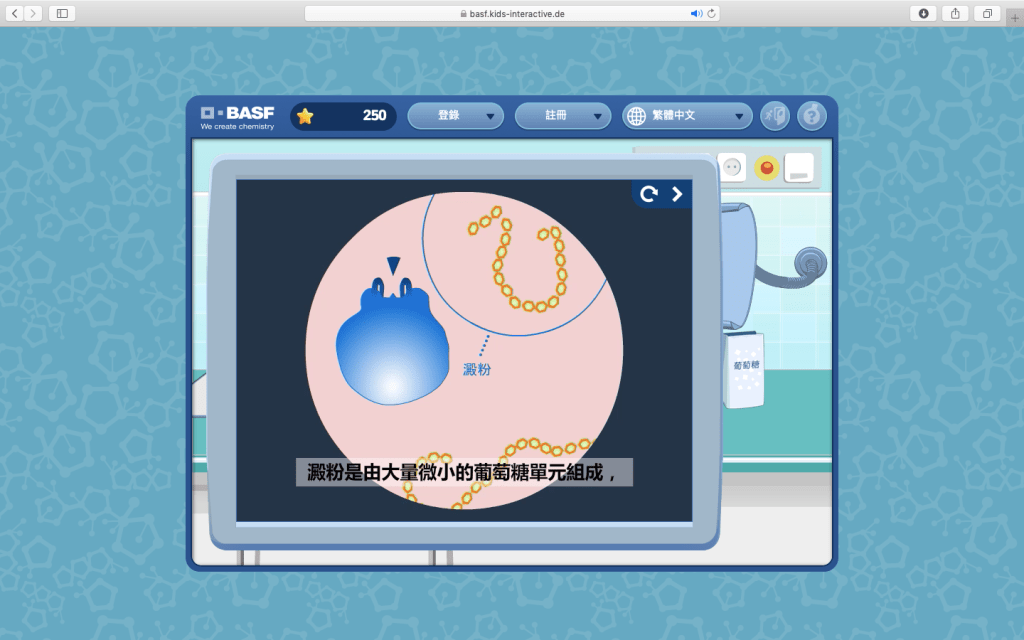Click the 葡萄糖 glucose box
The width and height of the screenshot is (1024, 640).
click(745, 368)
